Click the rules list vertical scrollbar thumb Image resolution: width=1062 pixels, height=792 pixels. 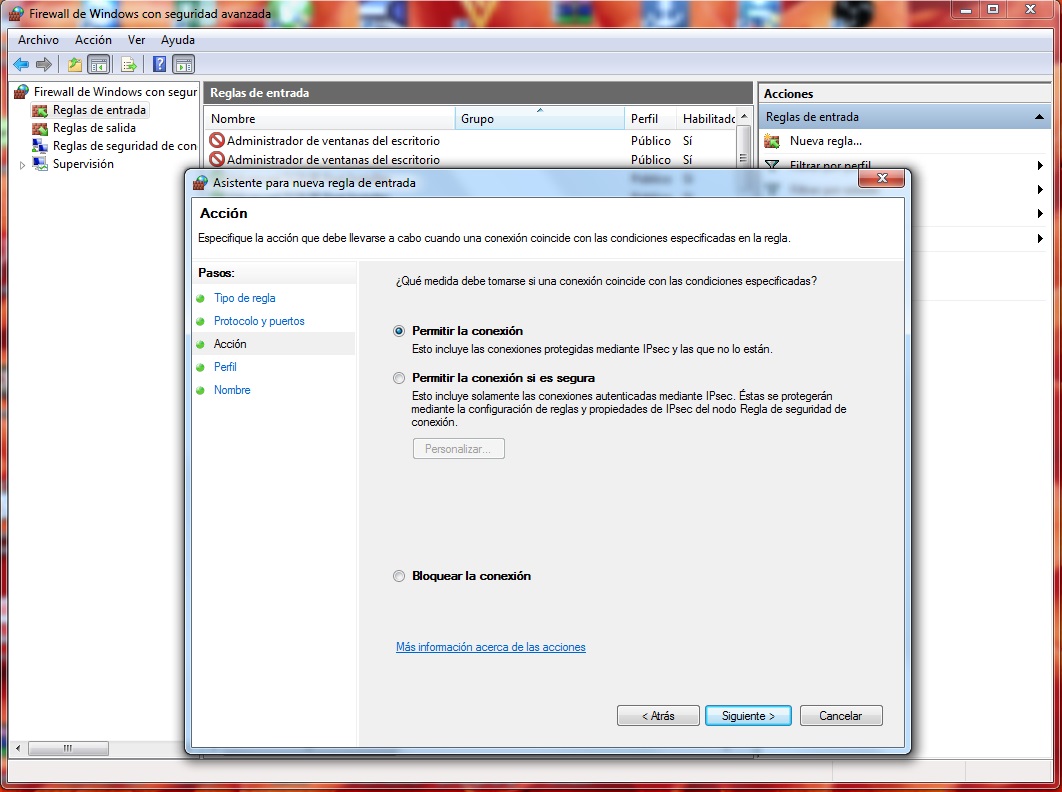click(x=744, y=148)
